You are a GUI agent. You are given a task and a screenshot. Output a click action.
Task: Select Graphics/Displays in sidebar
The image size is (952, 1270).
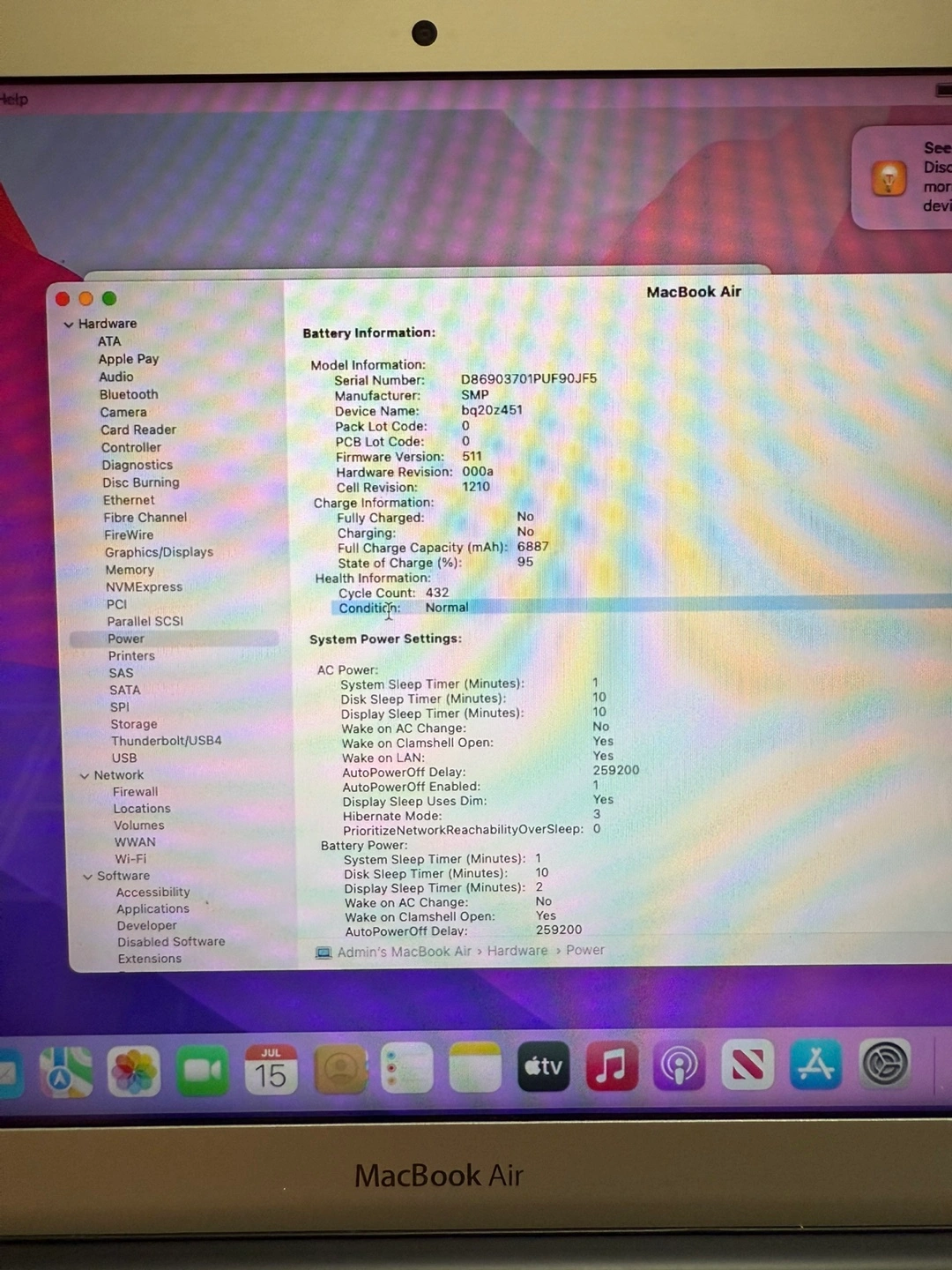point(159,552)
